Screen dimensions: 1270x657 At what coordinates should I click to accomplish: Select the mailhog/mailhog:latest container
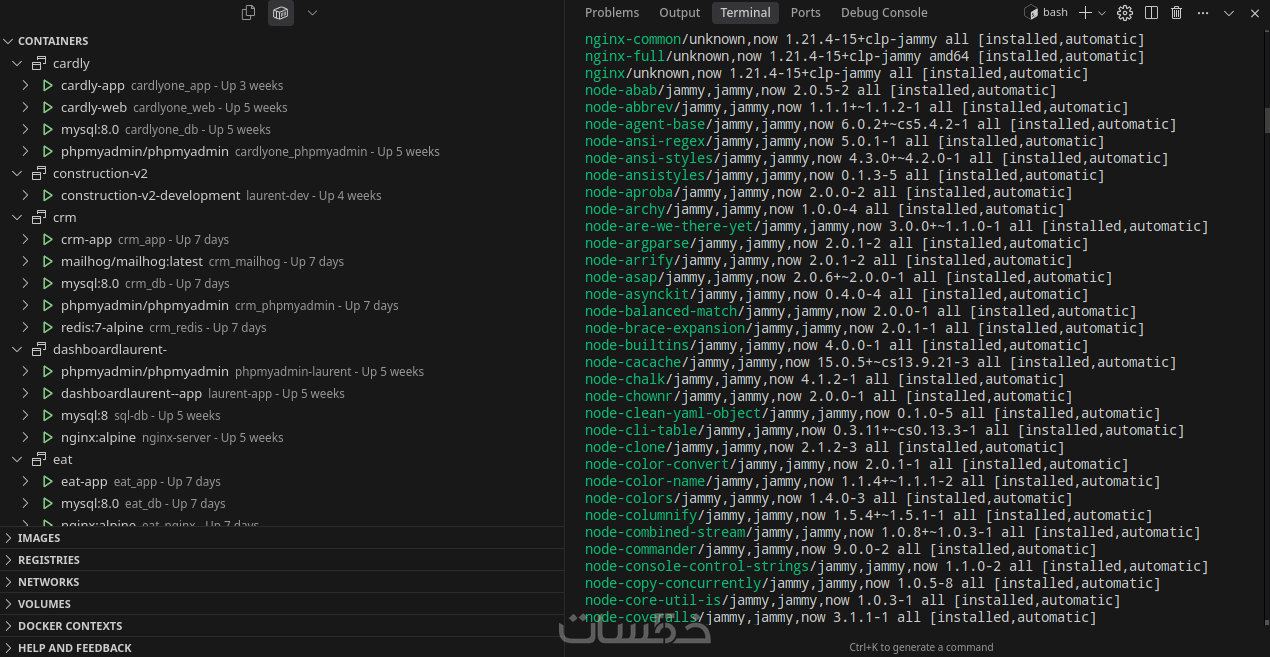click(x=282, y=261)
